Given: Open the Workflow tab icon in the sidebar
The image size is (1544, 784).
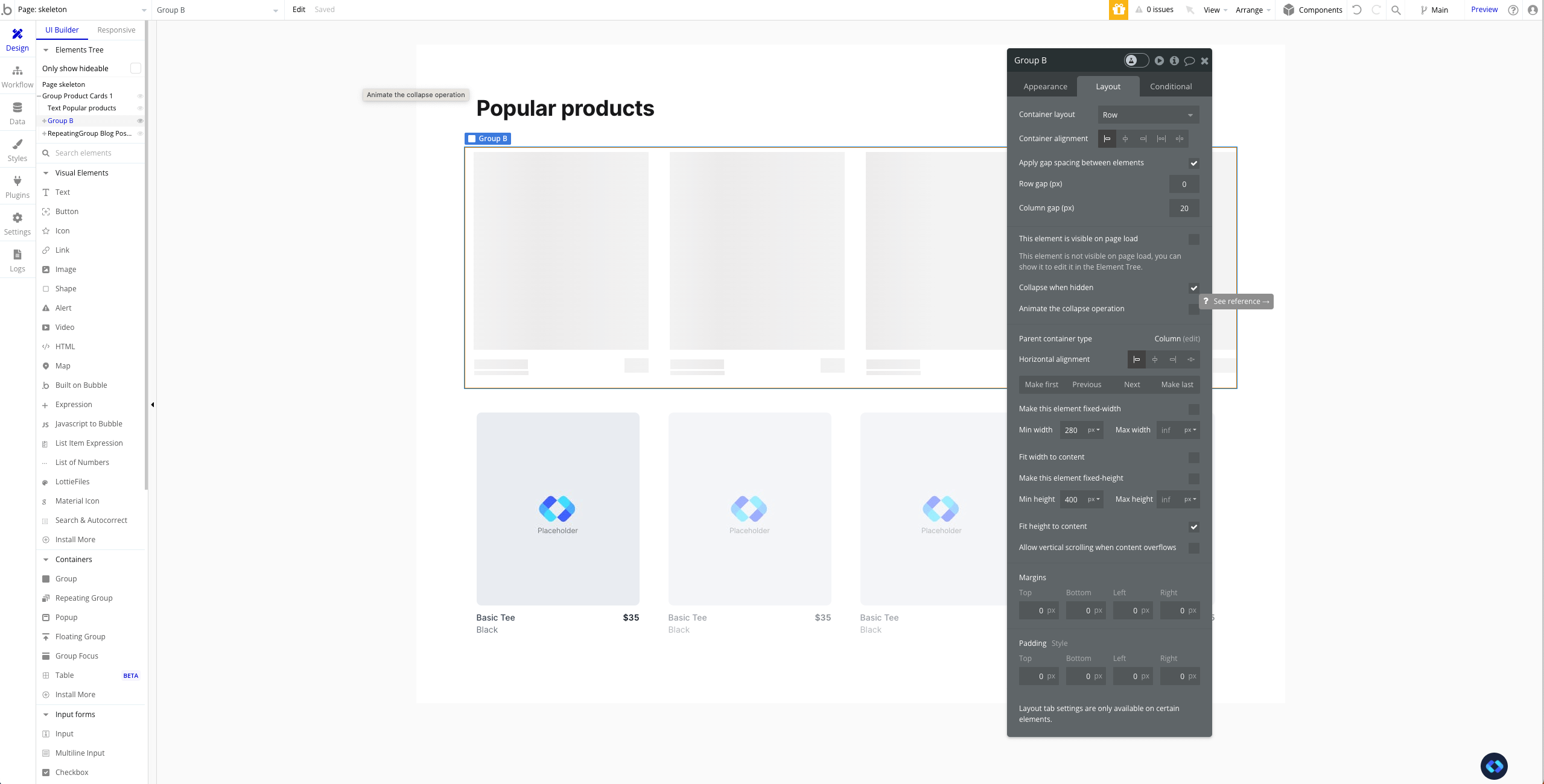Looking at the screenshot, I should [17, 77].
